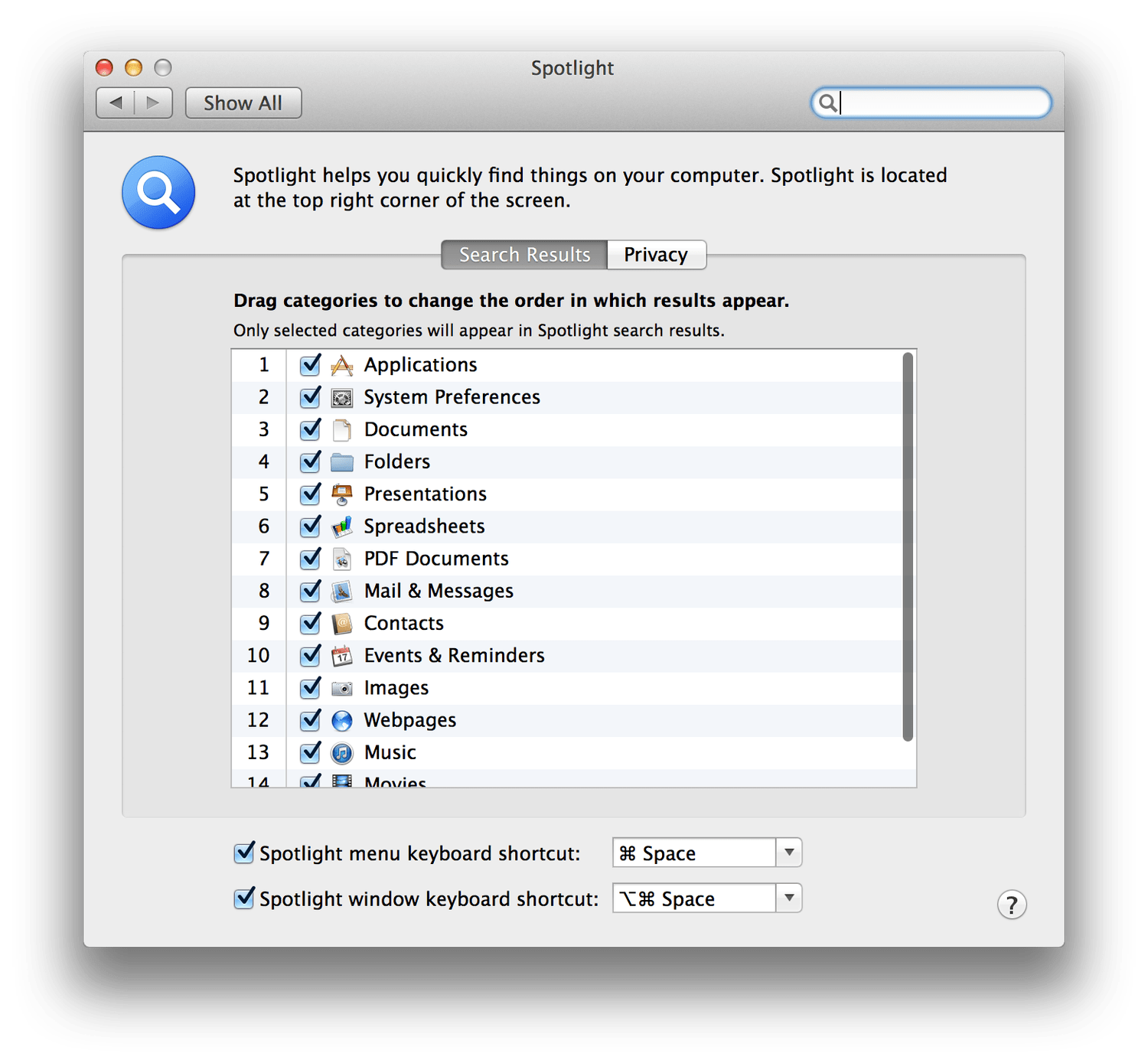Go forward with the right arrow button
The width and height of the screenshot is (1148, 1063).
(x=153, y=103)
